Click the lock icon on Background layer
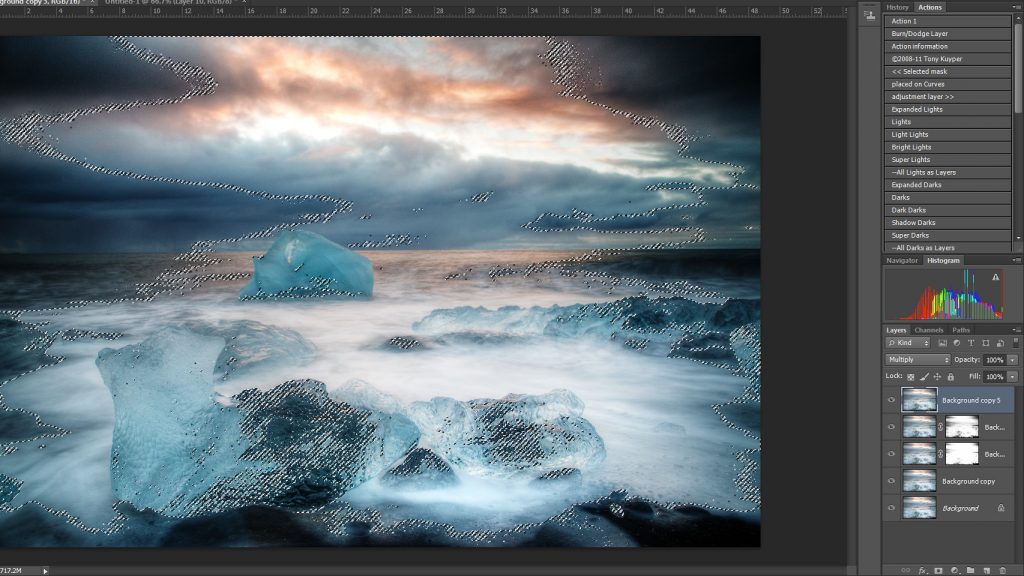Image resolution: width=1024 pixels, height=576 pixels. pos(1000,508)
